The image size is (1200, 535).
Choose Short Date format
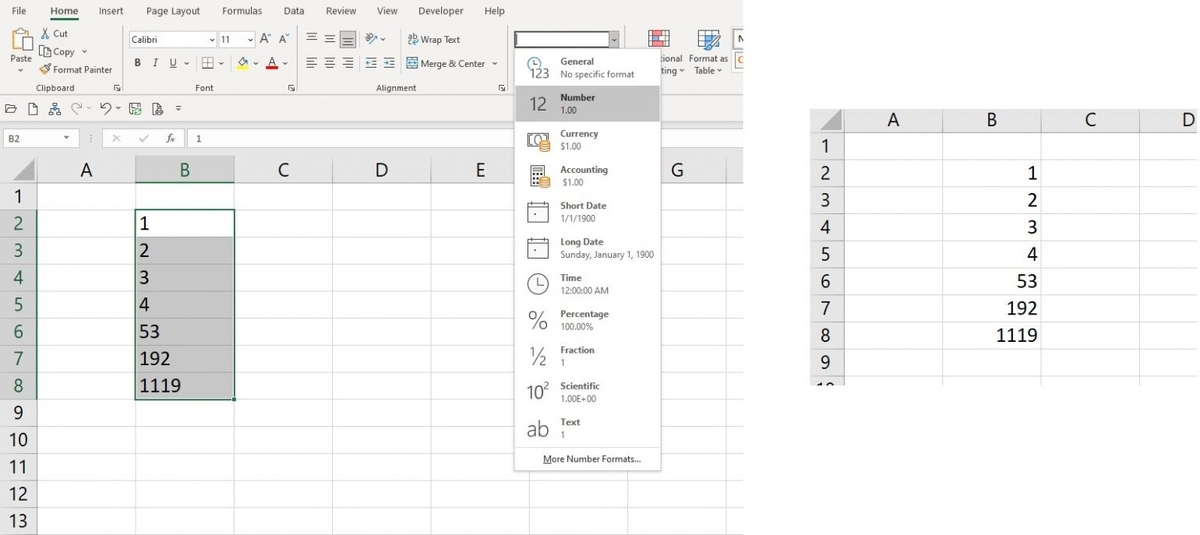587,212
